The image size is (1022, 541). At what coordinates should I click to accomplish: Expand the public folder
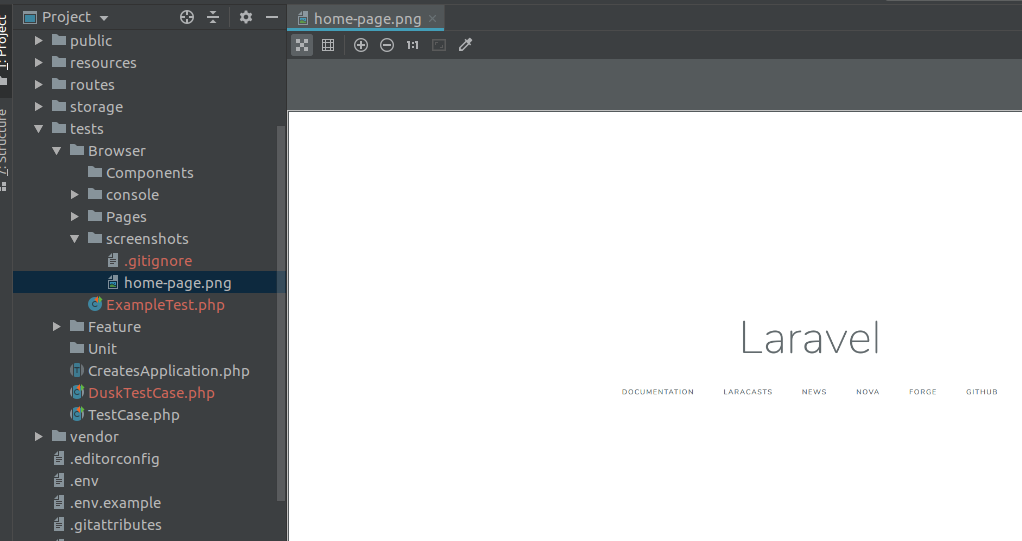38,40
